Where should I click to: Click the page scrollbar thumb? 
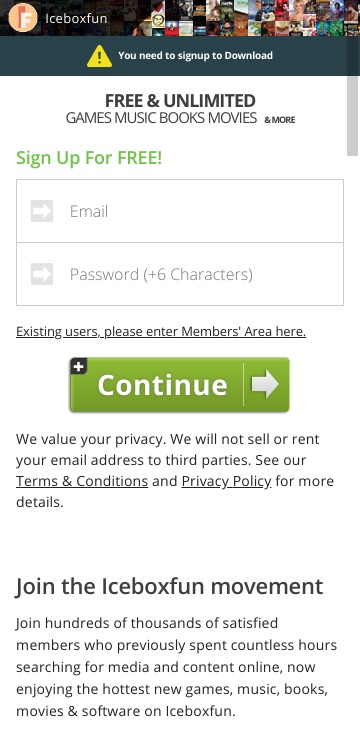click(x=353, y=116)
